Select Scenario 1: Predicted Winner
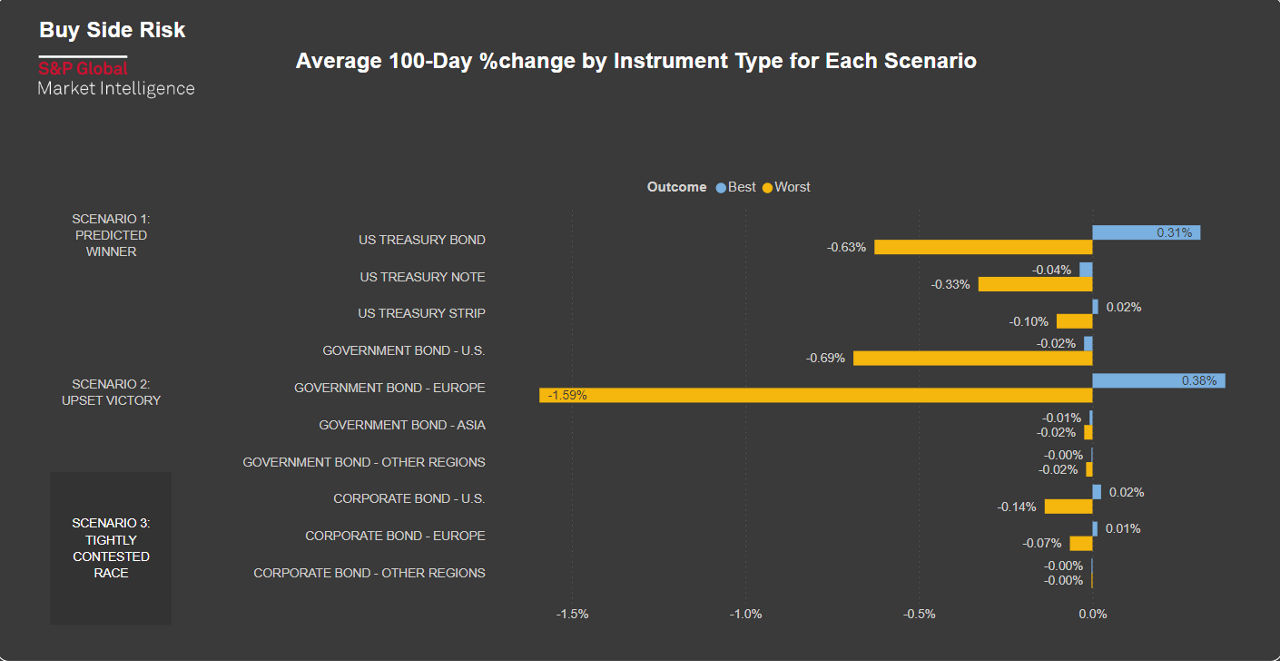The image size is (1280, 661). pos(111,235)
